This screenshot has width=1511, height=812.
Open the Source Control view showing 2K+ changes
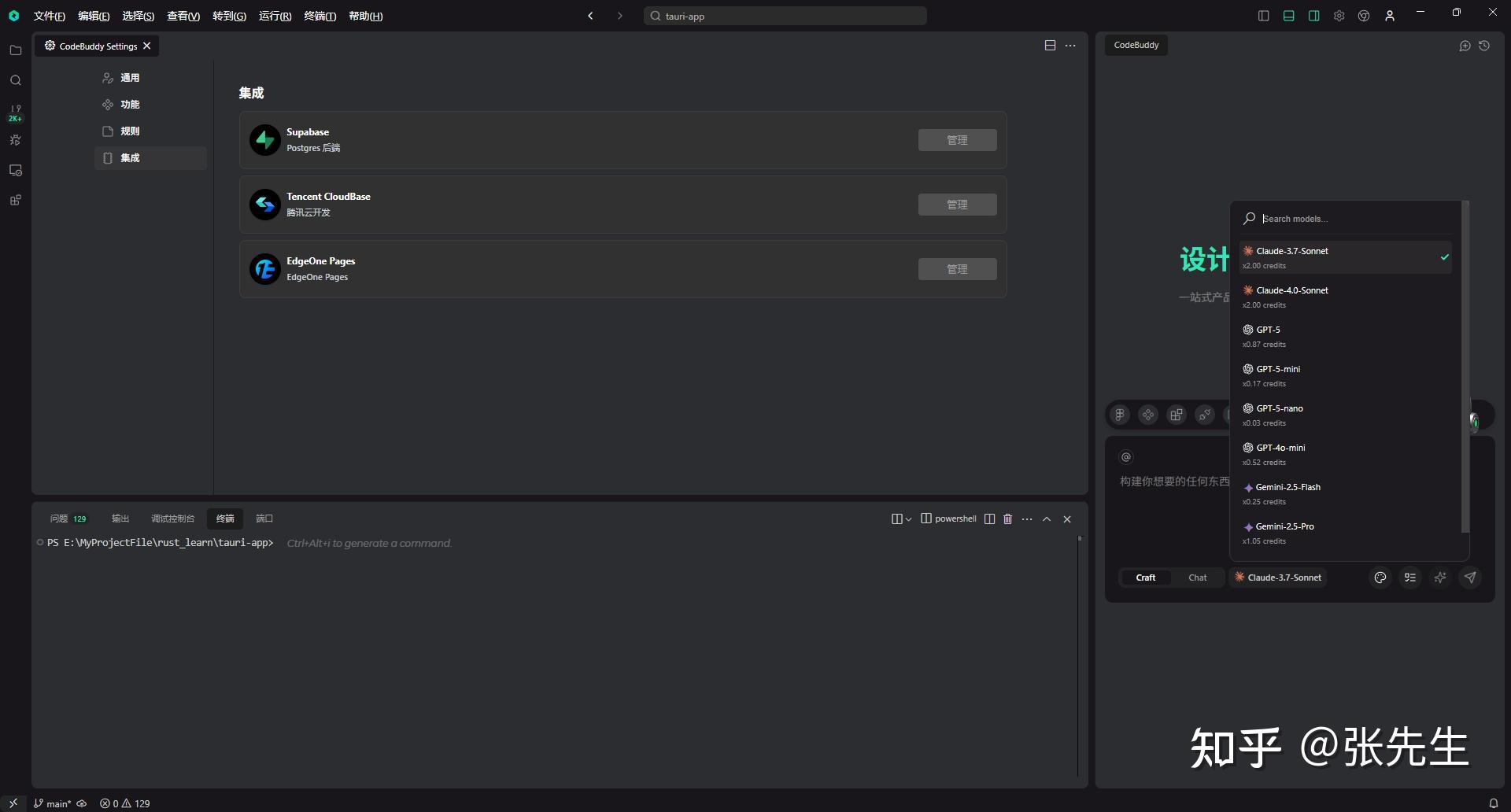(15, 110)
